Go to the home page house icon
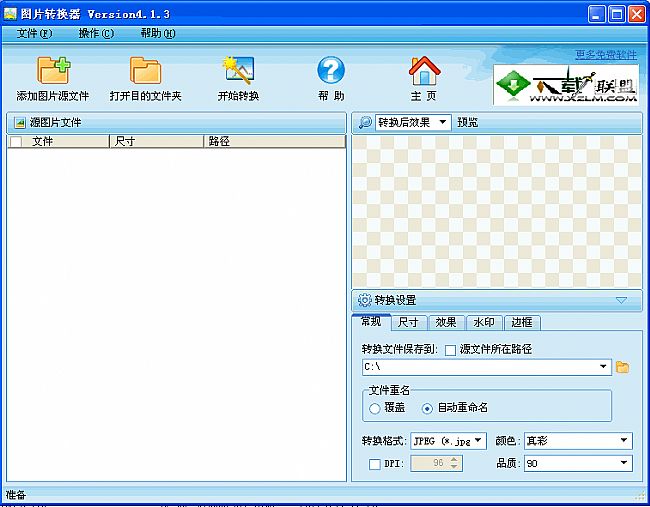 click(424, 70)
